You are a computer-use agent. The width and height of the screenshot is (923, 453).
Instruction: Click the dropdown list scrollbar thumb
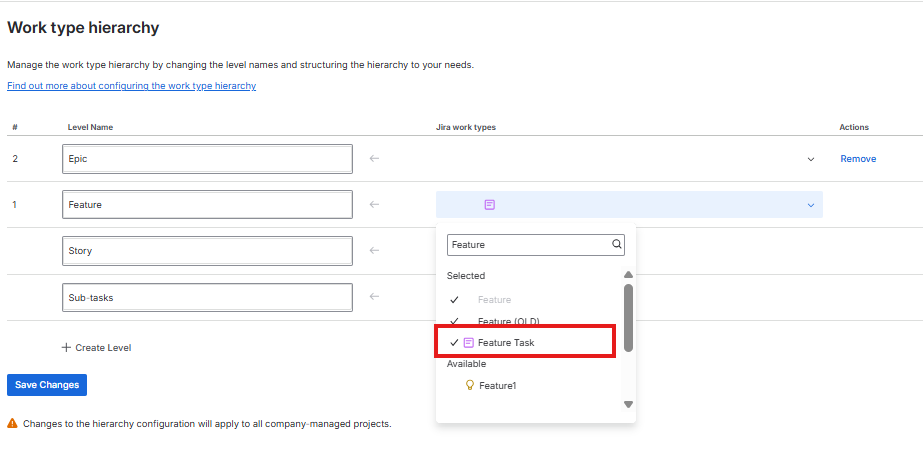pyautogui.click(x=628, y=318)
